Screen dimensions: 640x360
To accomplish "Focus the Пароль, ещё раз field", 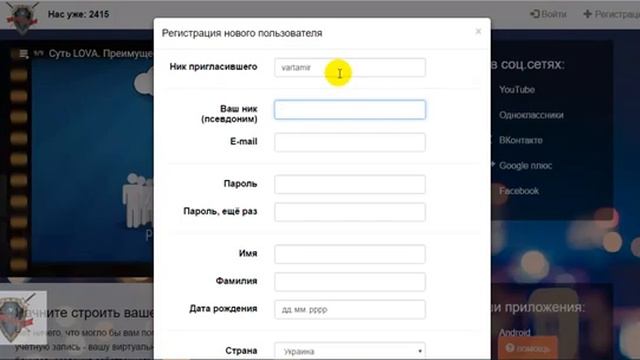I will click(350, 212).
